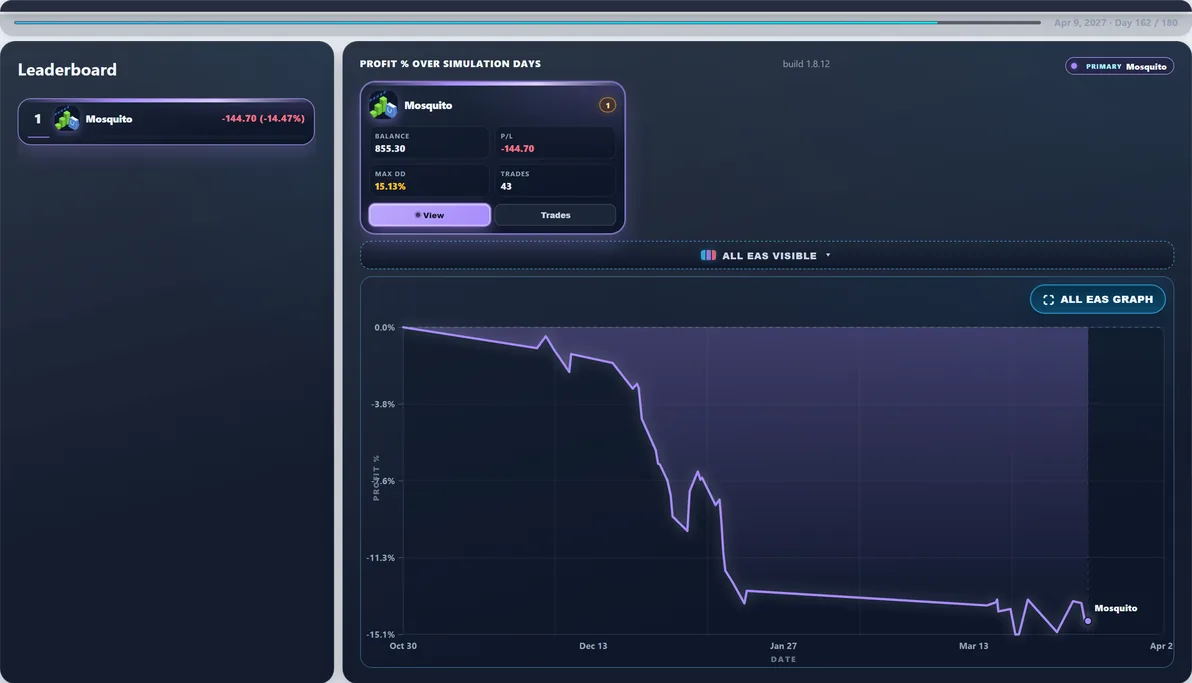Click the Jan 27 date axis label
1192x683 pixels.
click(x=783, y=646)
